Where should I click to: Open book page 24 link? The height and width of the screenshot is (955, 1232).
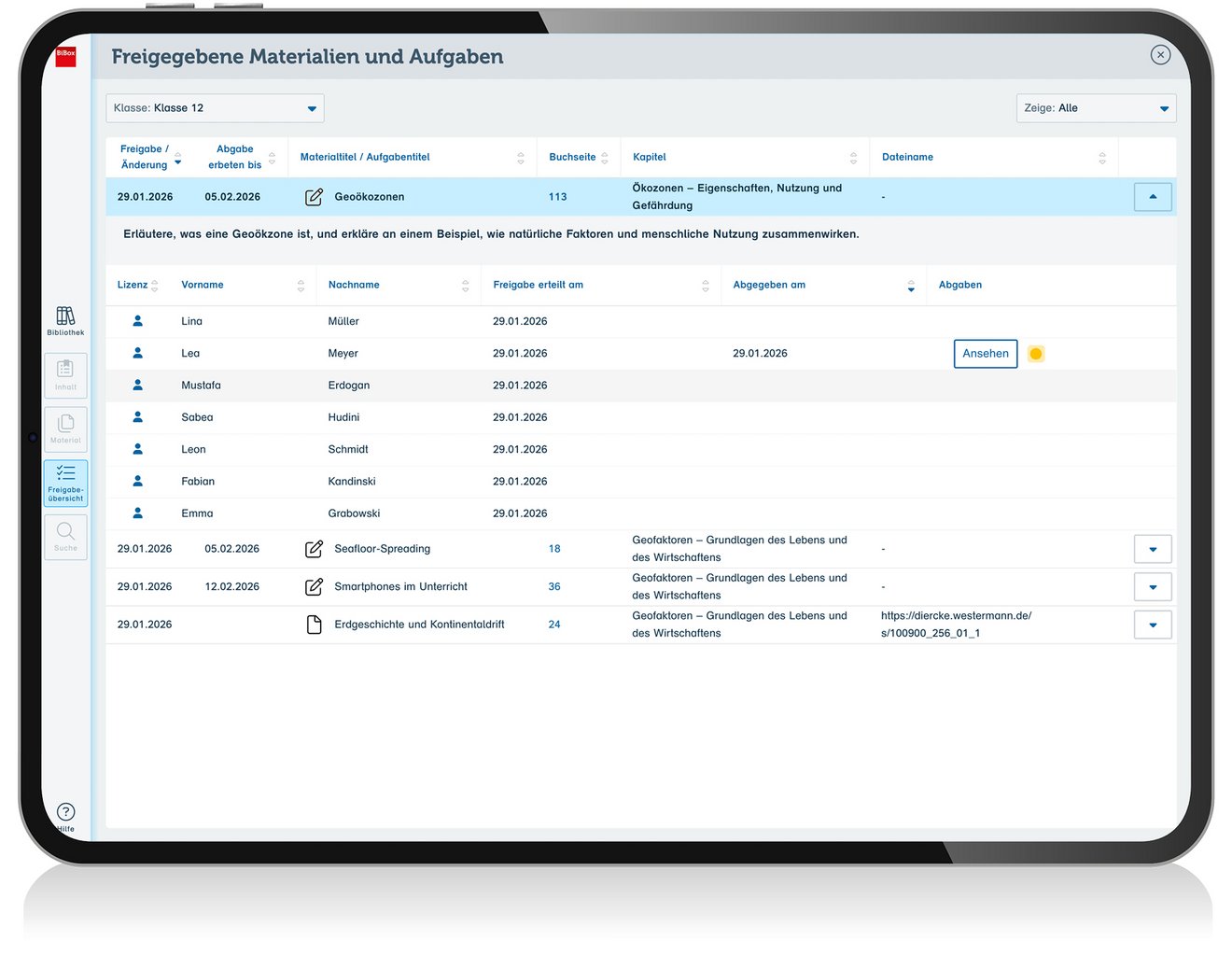[x=554, y=625]
